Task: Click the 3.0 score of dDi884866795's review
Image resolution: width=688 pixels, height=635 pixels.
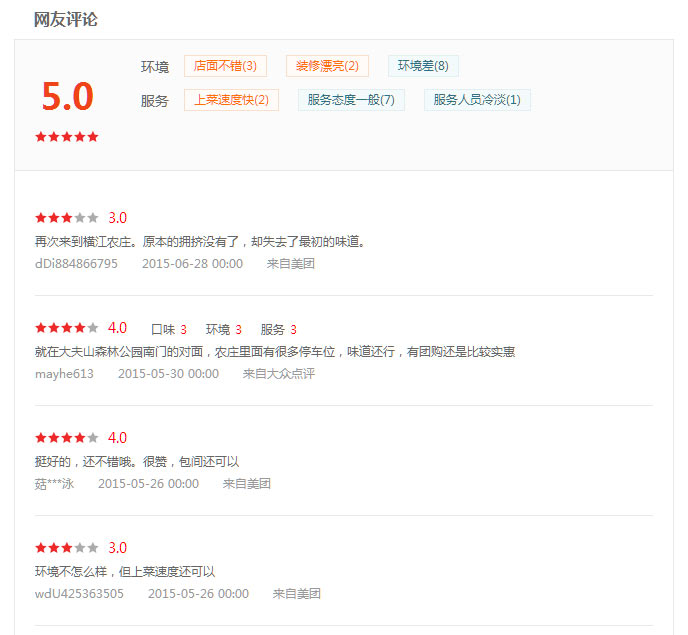Action: click(x=118, y=218)
